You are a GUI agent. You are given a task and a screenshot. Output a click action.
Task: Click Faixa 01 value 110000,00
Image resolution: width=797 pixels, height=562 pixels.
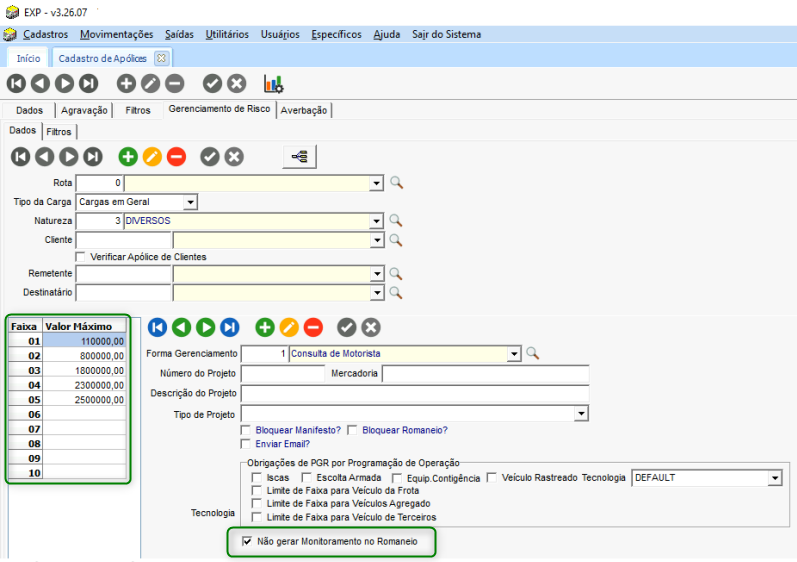click(x=84, y=341)
